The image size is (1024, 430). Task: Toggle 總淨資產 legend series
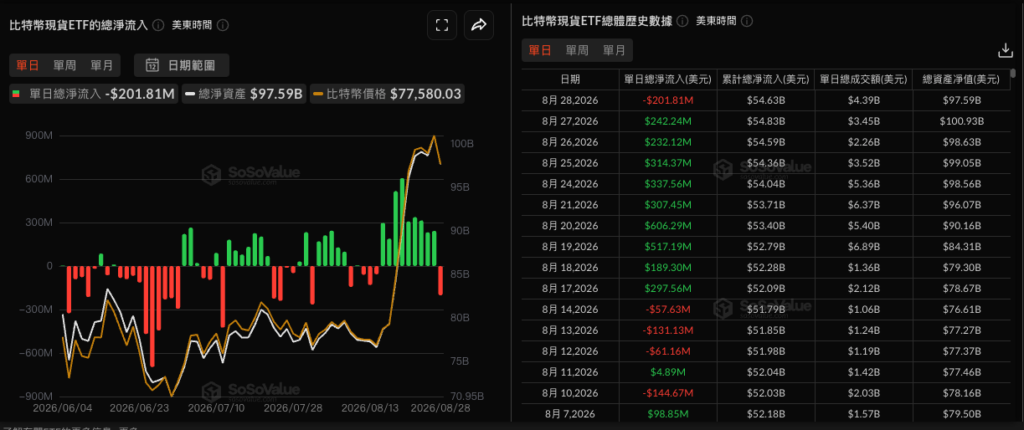coord(244,94)
